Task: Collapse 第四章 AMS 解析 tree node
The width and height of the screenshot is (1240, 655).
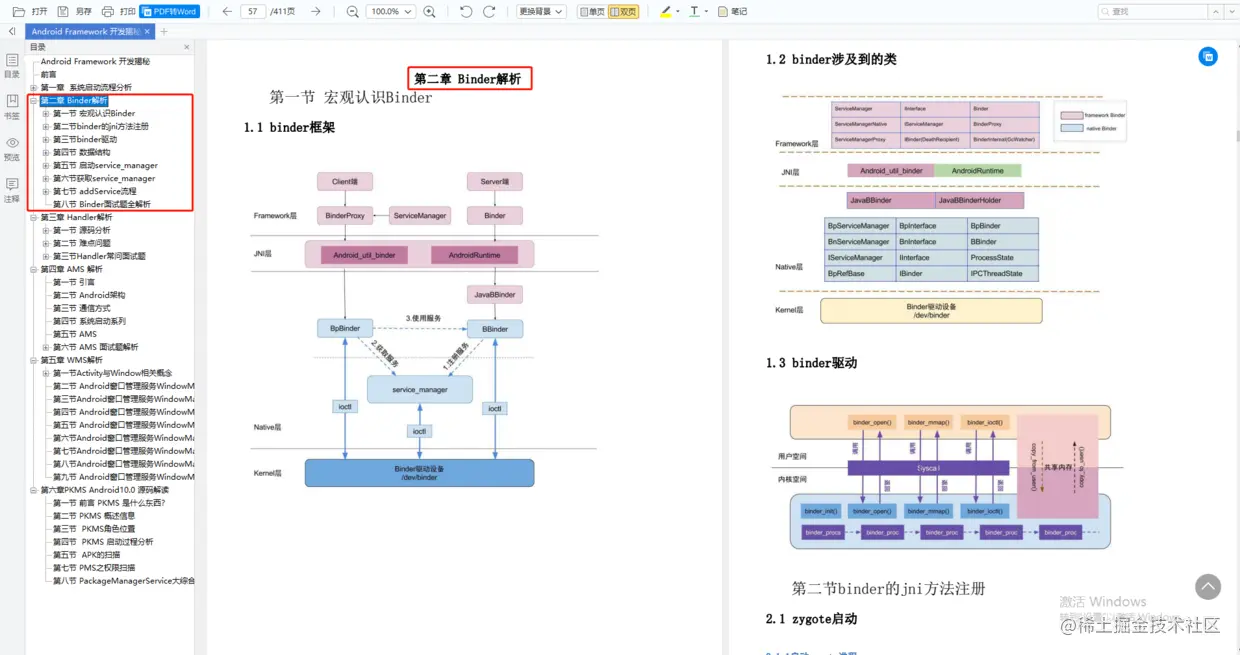Action: click(34, 270)
